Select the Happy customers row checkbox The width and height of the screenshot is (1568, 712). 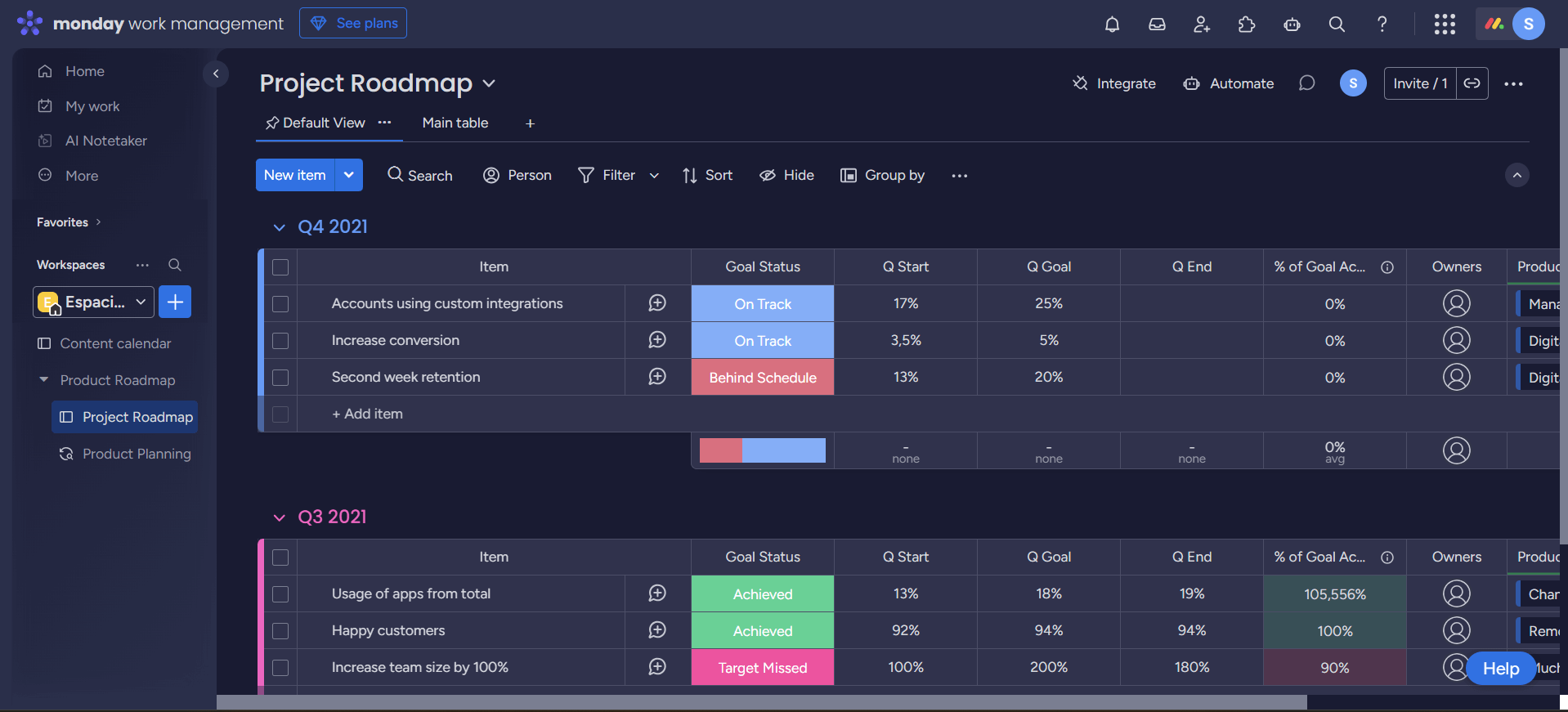point(280,631)
